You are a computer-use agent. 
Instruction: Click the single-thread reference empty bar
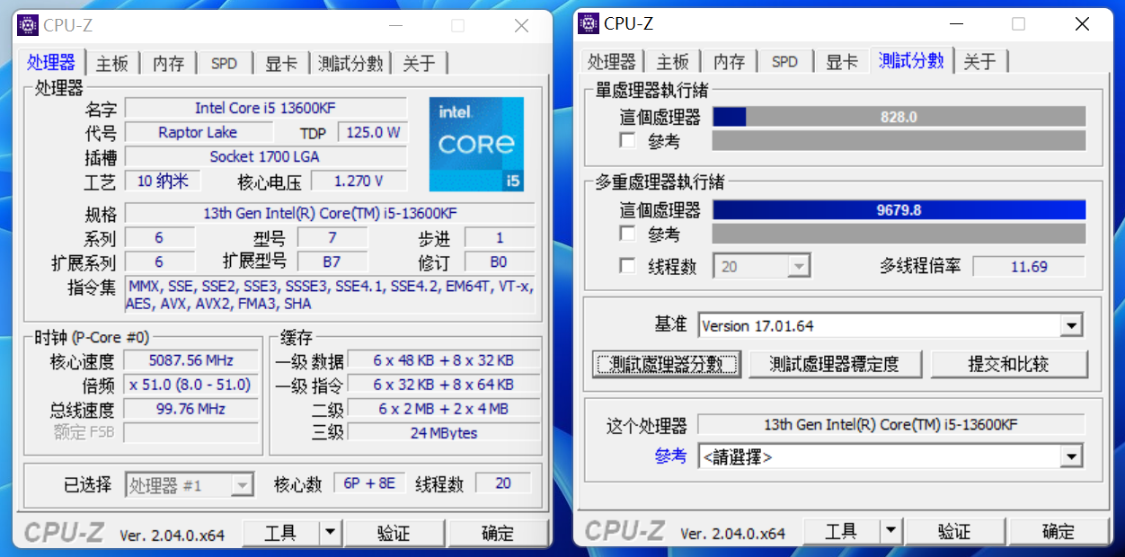(899, 141)
